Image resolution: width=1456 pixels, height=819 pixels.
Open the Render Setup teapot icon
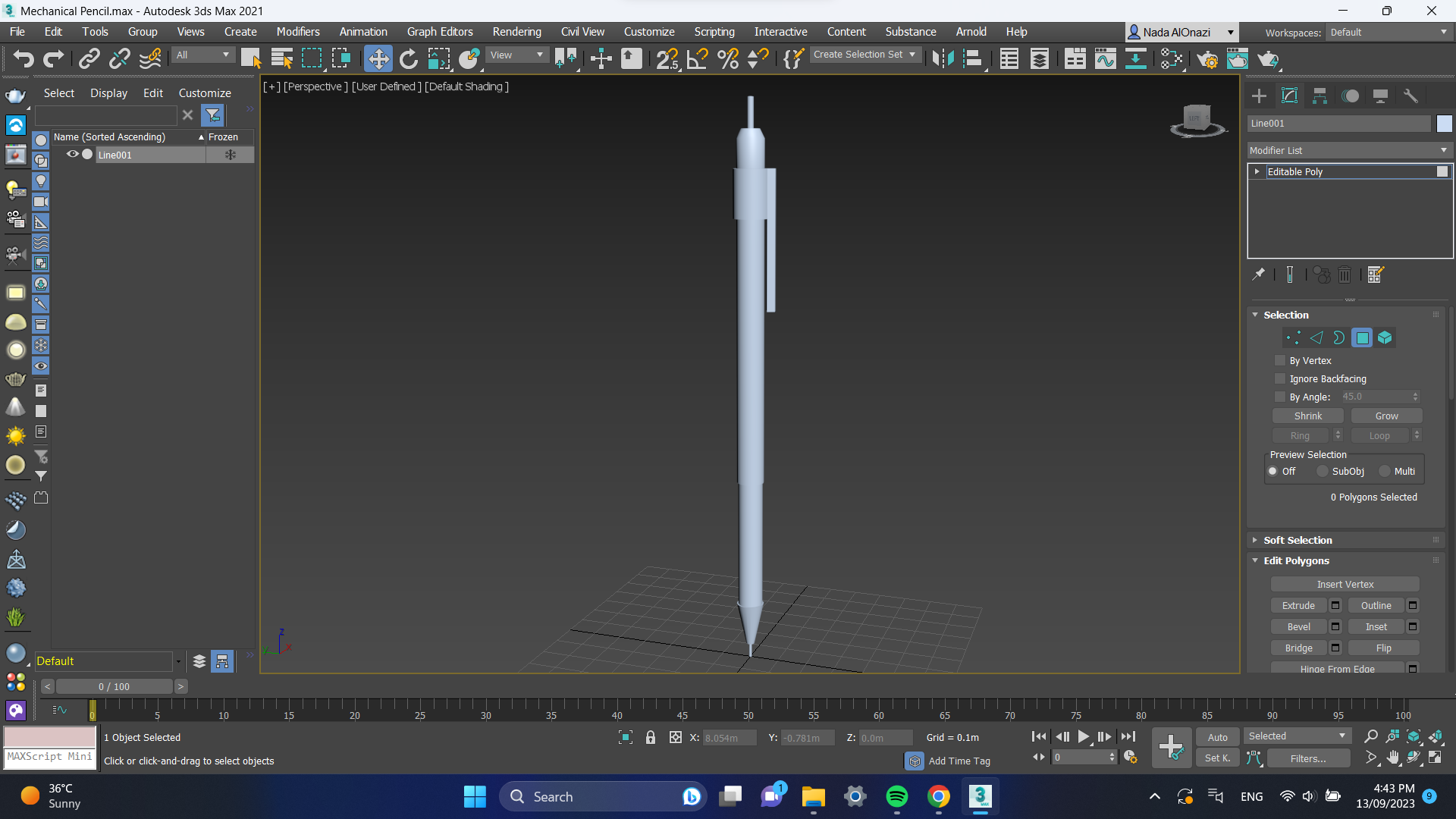pos(1207,58)
